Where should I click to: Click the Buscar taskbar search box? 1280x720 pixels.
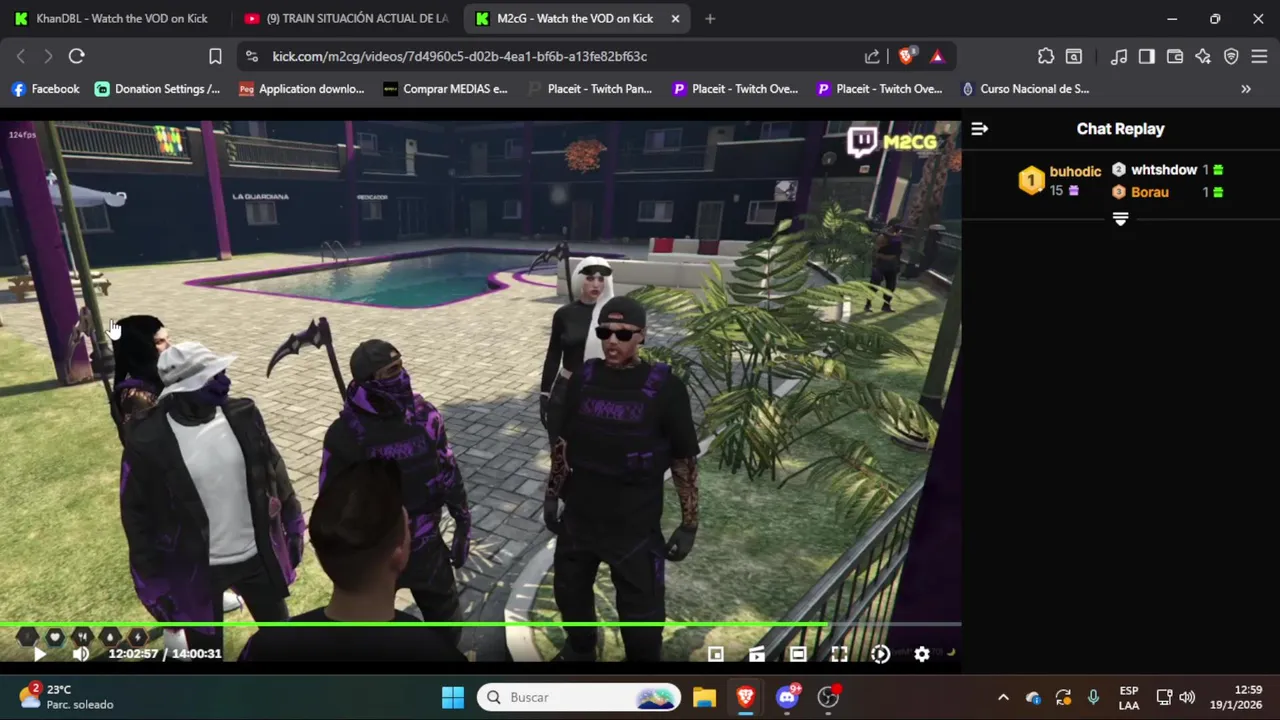tap(580, 697)
